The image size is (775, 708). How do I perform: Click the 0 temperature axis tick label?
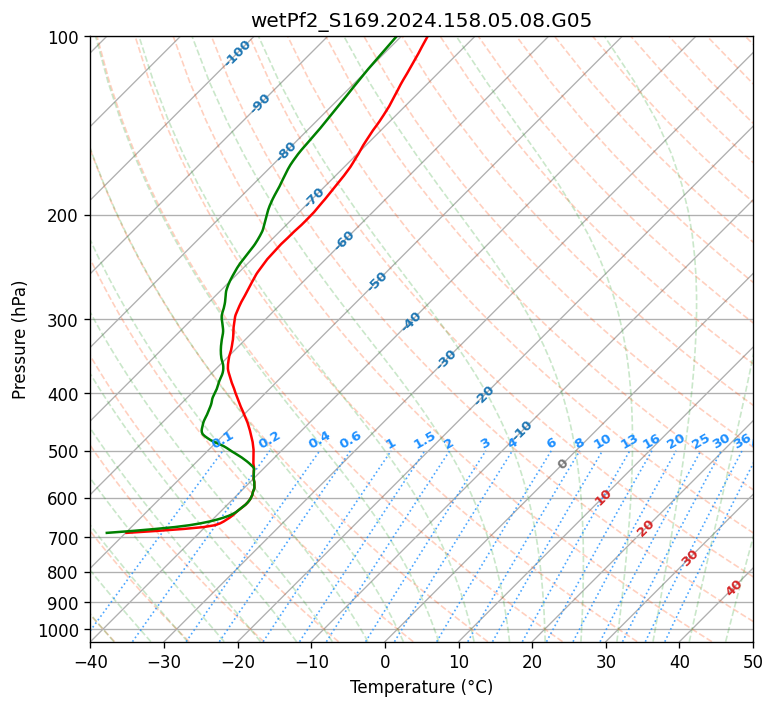pos(385,661)
